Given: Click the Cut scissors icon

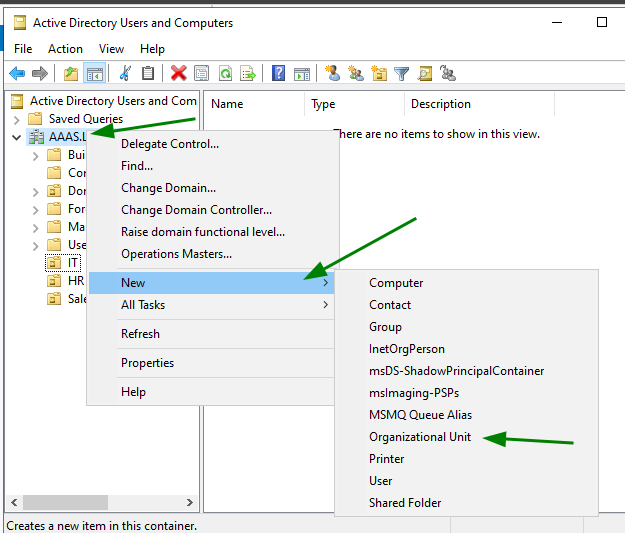Looking at the screenshot, I should tap(125, 73).
